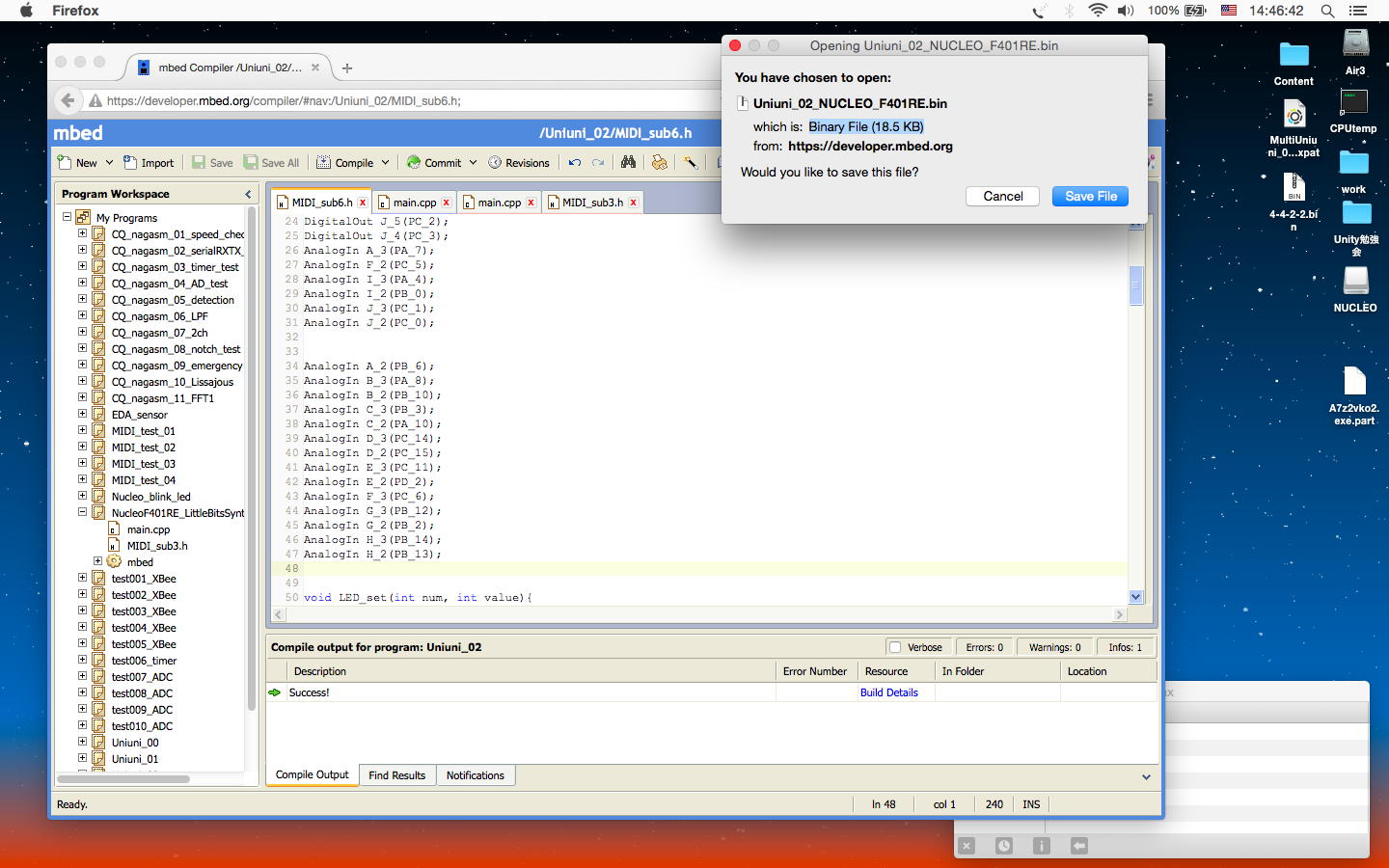Click the Undo arrow icon in mbed toolbar
Image resolution: width=1389 pixels, height=868 pixels.
575,162
